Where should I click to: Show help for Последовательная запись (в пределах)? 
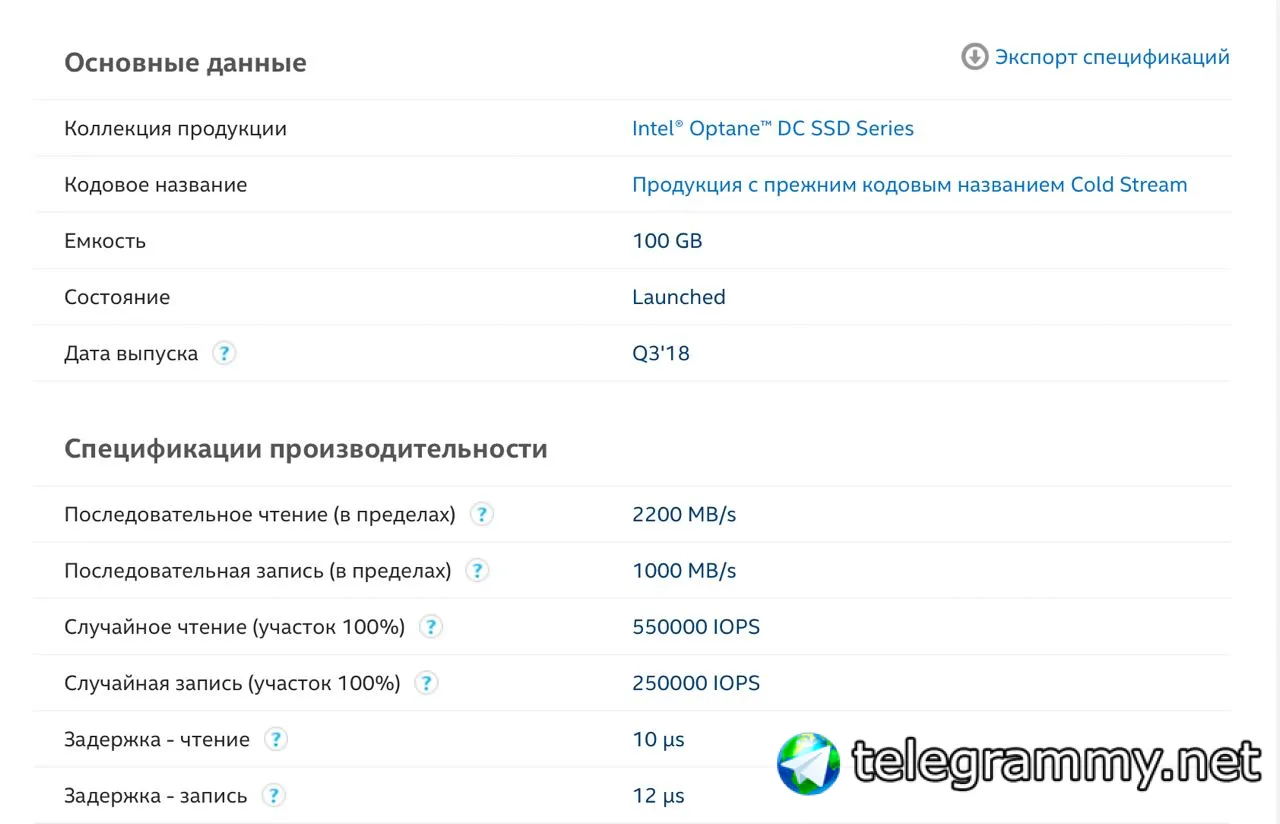click(478, 571)
